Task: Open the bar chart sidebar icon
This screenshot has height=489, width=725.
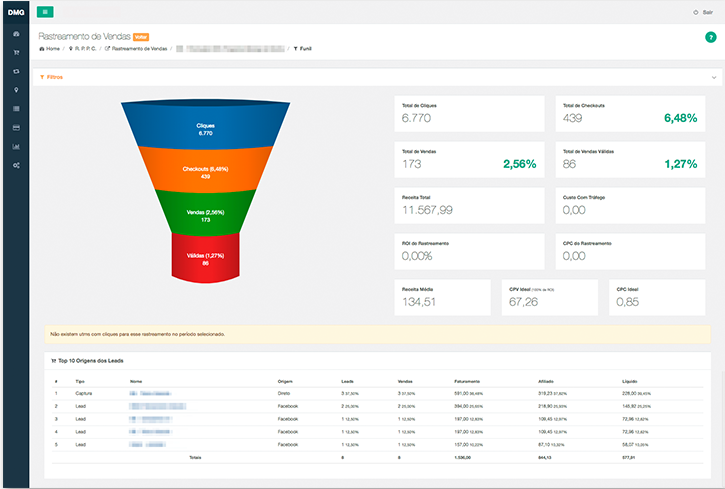Action: pyautogui.click(x=15, y=146)
